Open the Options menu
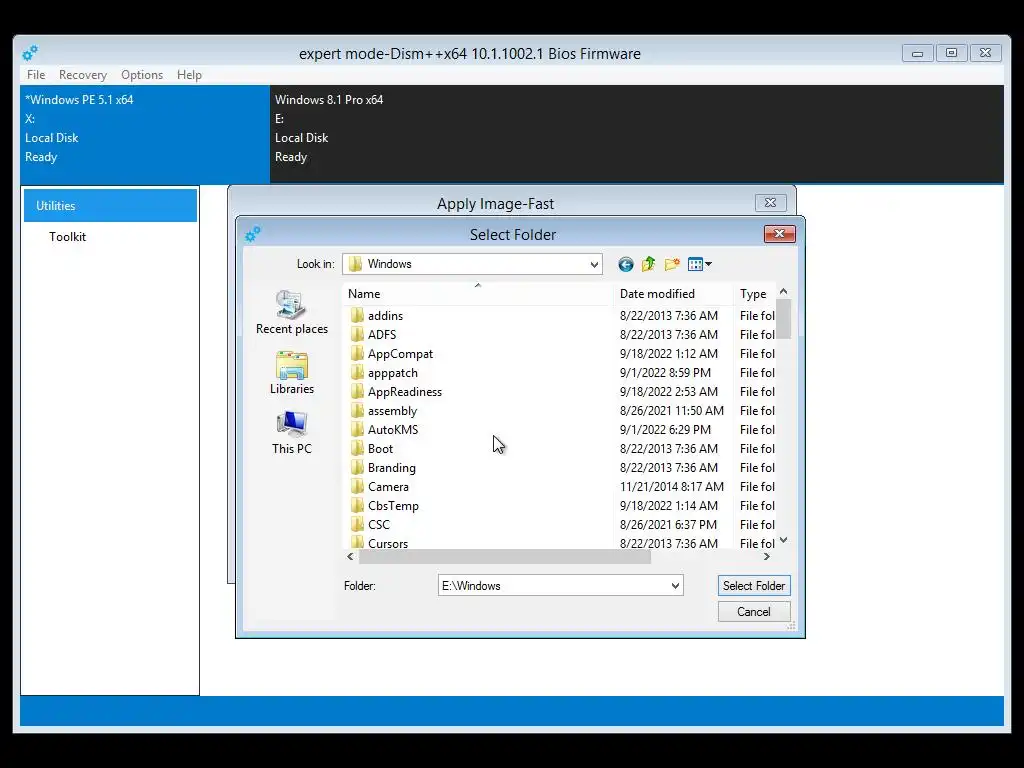This screenshot has width=1024, height=768. pos(142,74)
